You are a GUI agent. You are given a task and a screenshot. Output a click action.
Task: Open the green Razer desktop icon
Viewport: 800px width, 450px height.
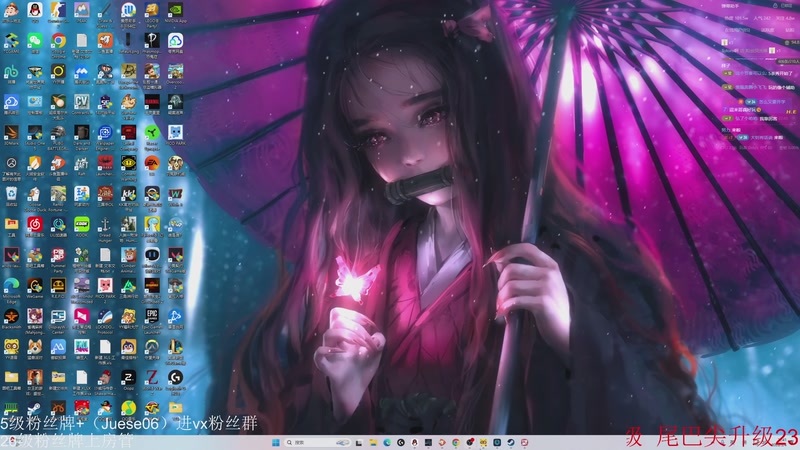click(x=152, y=133)
